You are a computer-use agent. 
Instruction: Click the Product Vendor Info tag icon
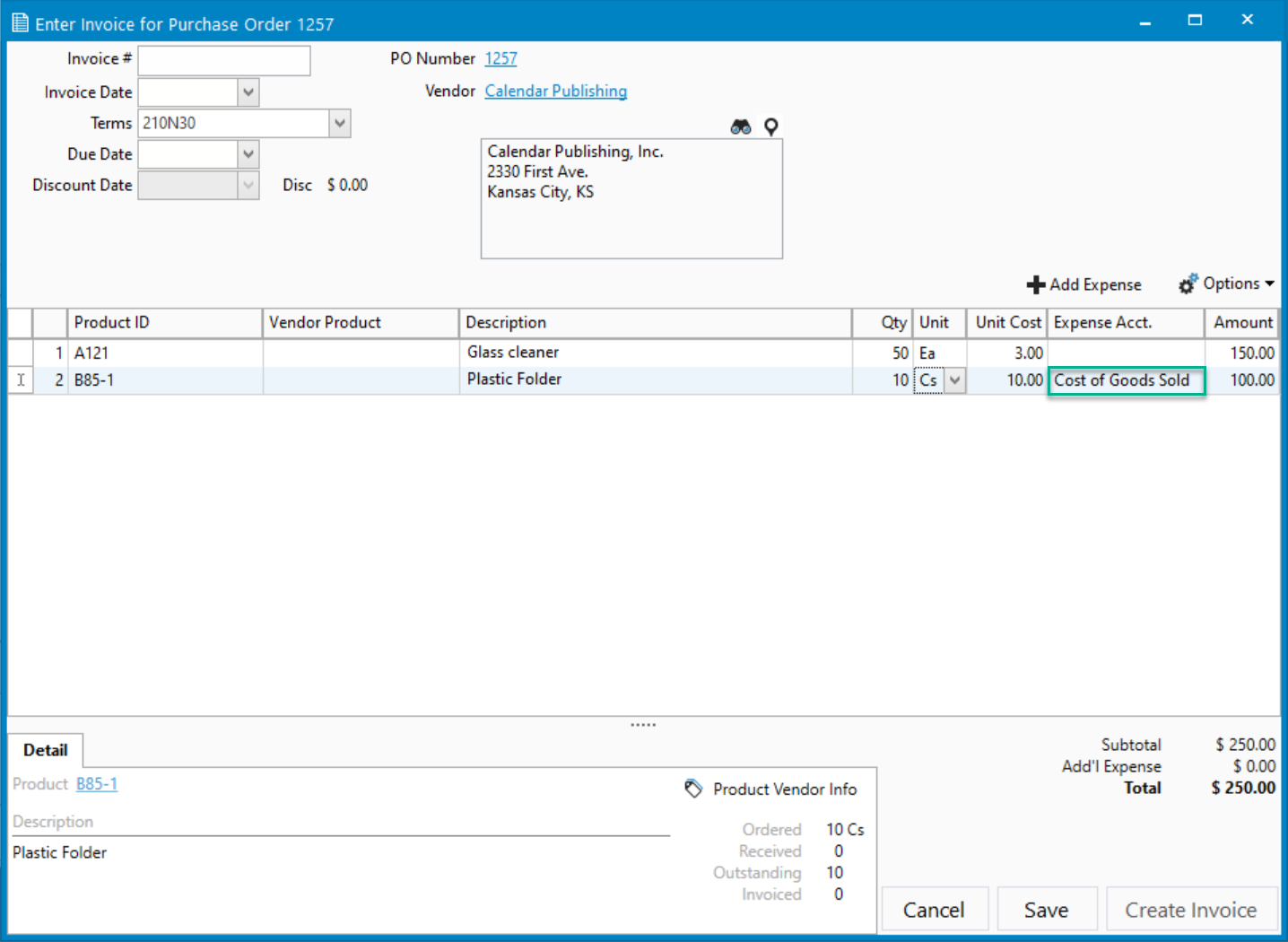click(x=693, y=789)
